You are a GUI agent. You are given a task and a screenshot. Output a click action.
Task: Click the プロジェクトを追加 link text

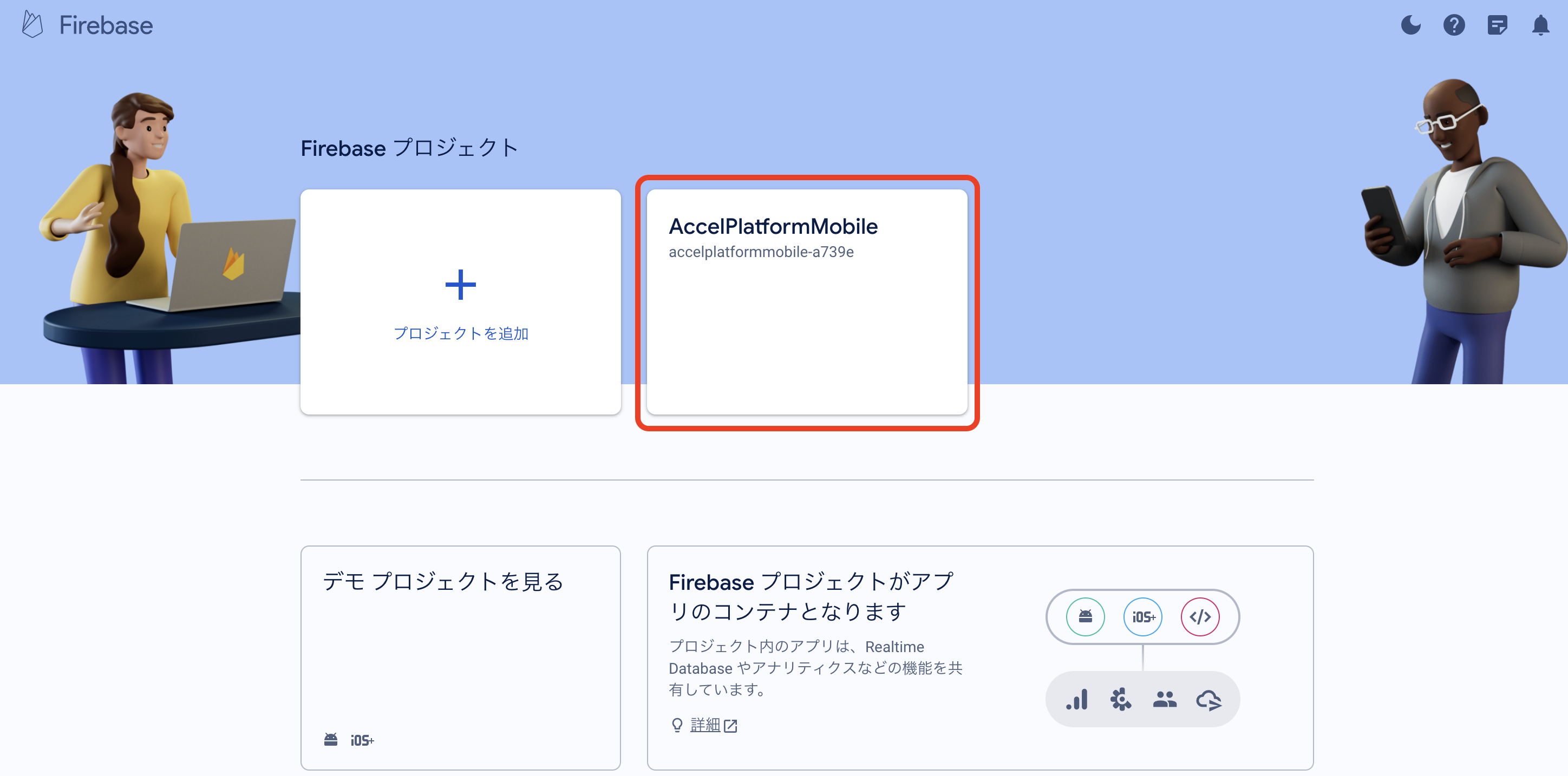[460, 333]
